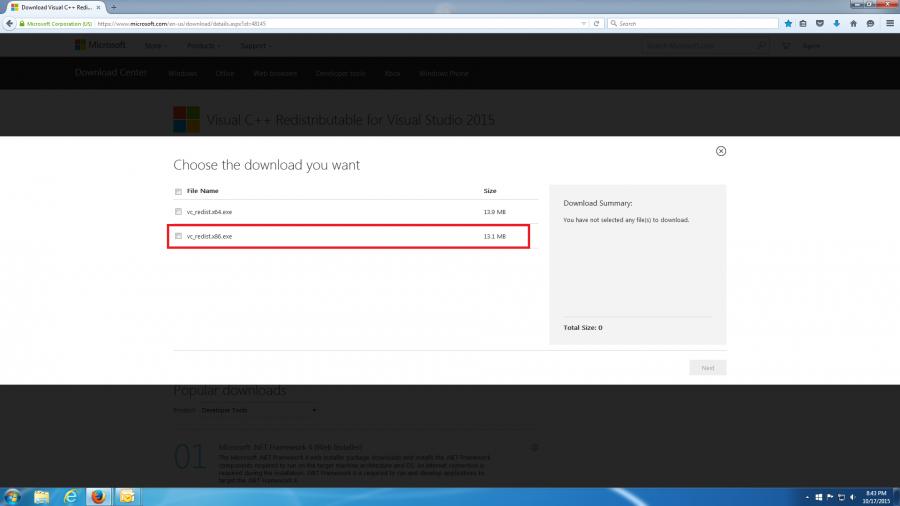The image size is (900, 506).
Task: Open the Product Developer Tools dropdown
Action: pyautogui.click(x=258, y=411)
